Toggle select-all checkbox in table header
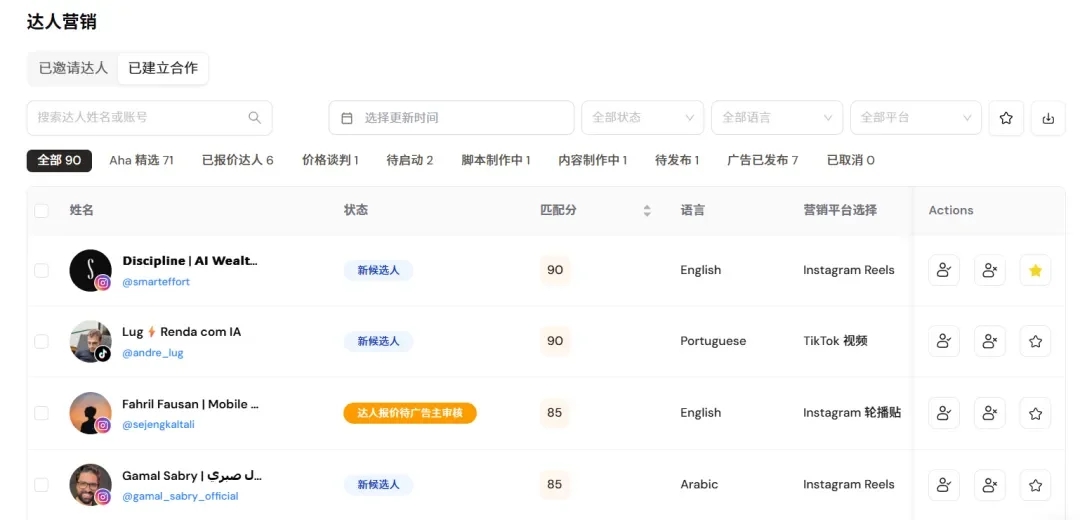 [x=41, y=211]
